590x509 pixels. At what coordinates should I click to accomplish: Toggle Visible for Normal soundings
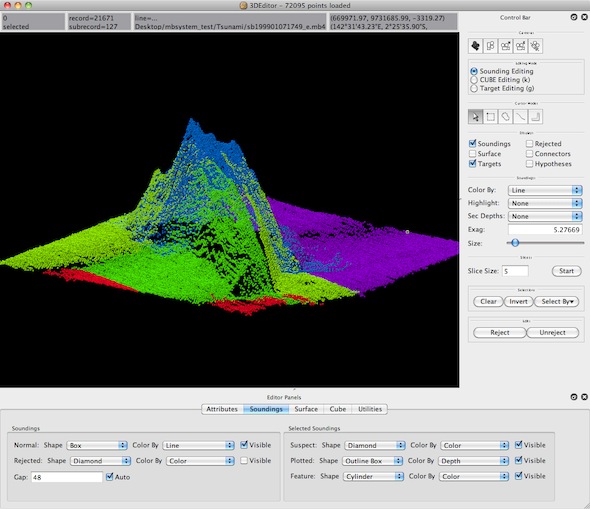[244, 445]
